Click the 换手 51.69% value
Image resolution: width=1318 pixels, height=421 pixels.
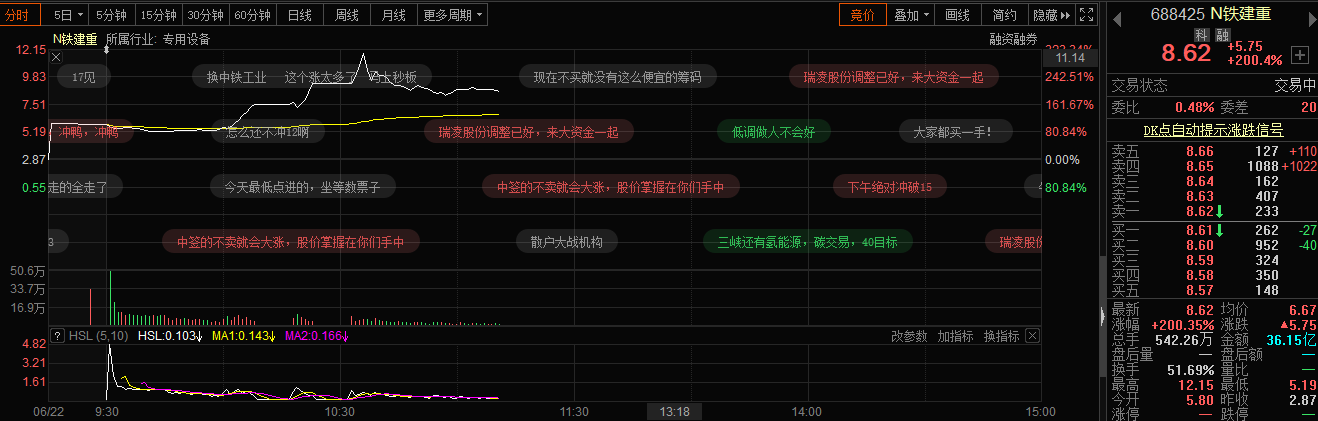click(x=1190, y=370)
